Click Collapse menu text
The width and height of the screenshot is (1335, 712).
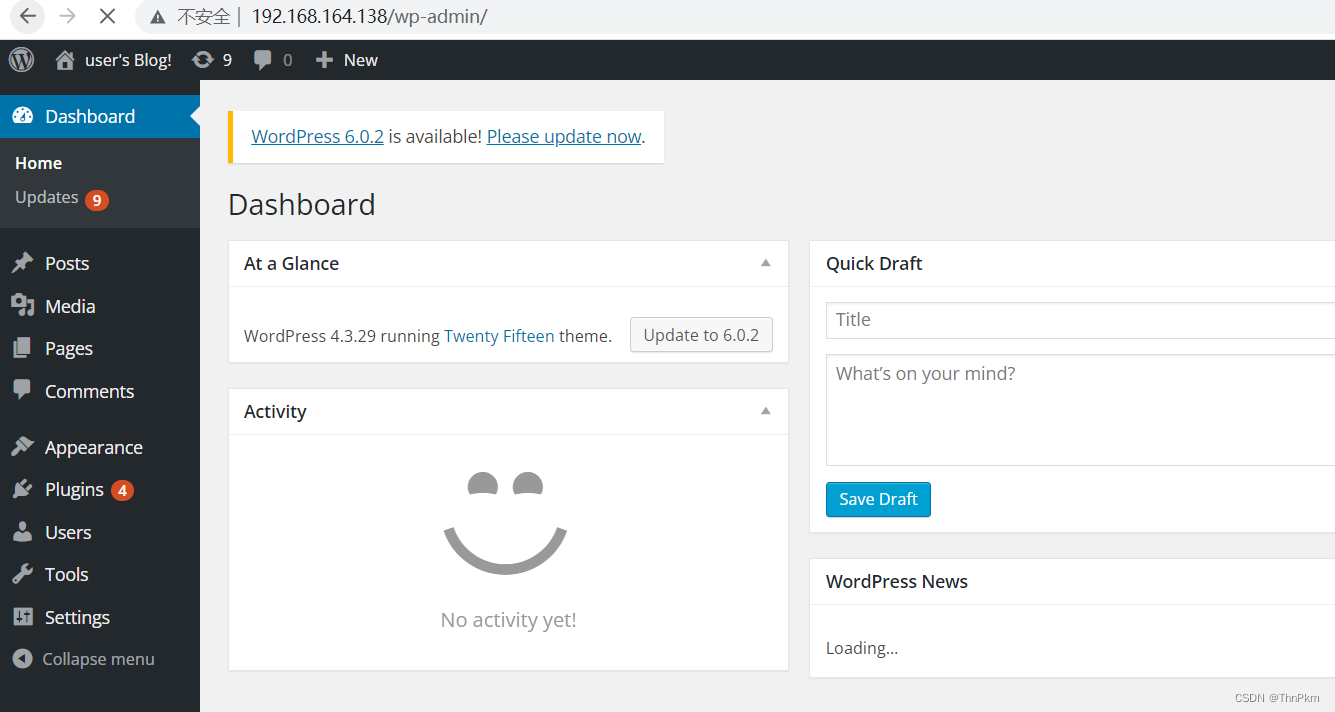tap(98, 659)
